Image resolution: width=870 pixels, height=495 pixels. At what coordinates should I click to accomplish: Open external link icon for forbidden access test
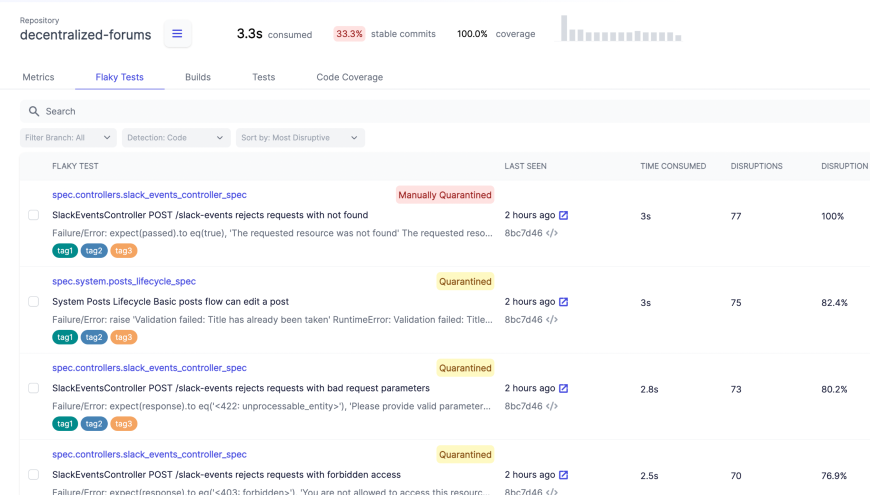pyautogui.click(x=563, y=475)
